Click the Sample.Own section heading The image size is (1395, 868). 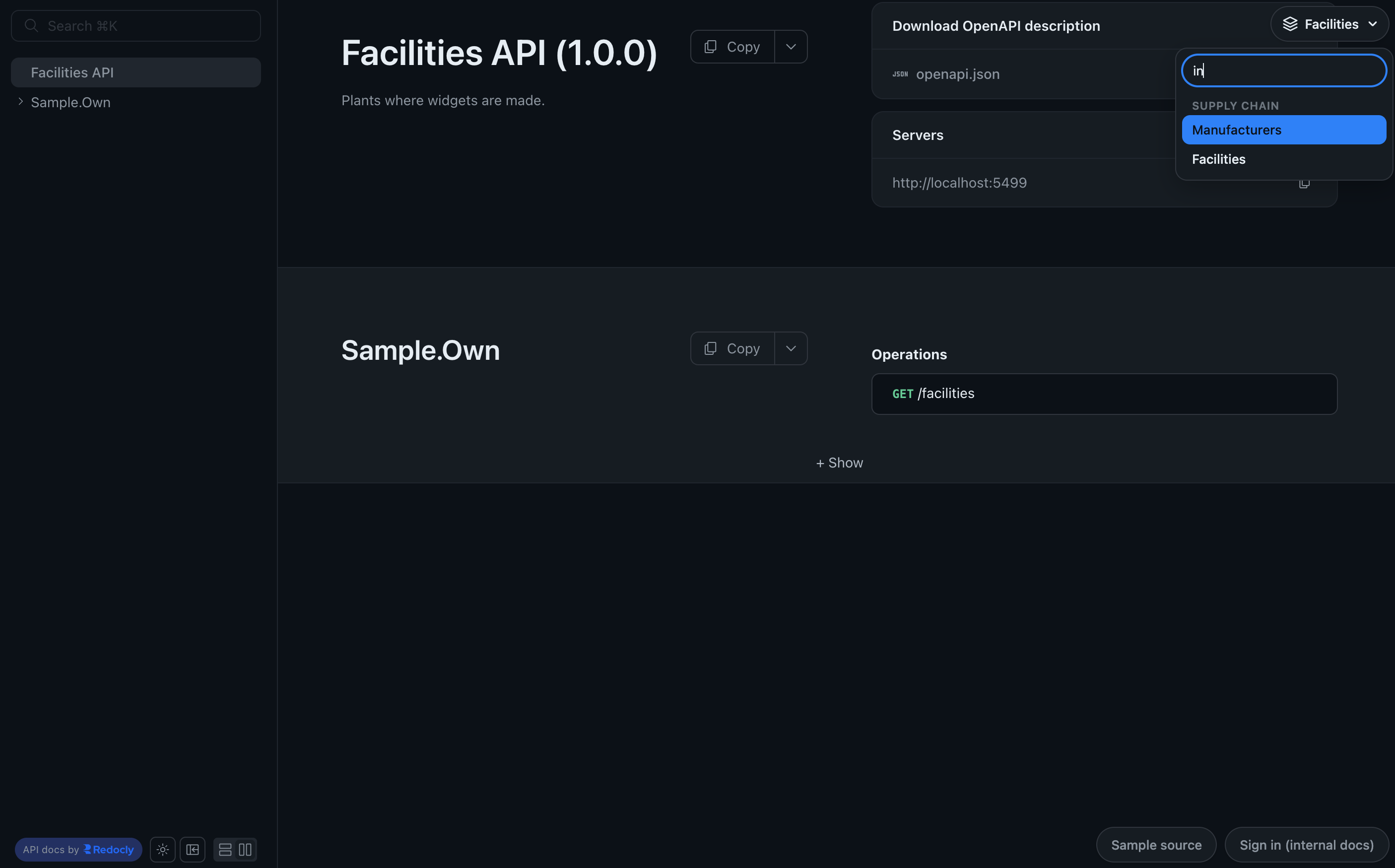click(x=421, y=350)
